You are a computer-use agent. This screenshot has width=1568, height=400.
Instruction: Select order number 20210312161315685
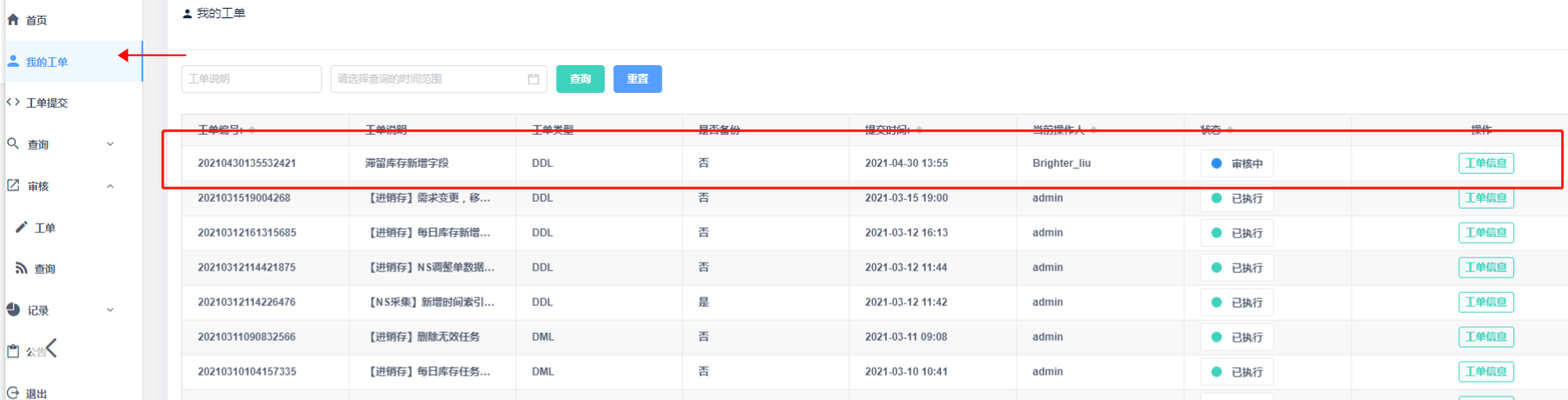pyautogui.click(x=247, y=233)
